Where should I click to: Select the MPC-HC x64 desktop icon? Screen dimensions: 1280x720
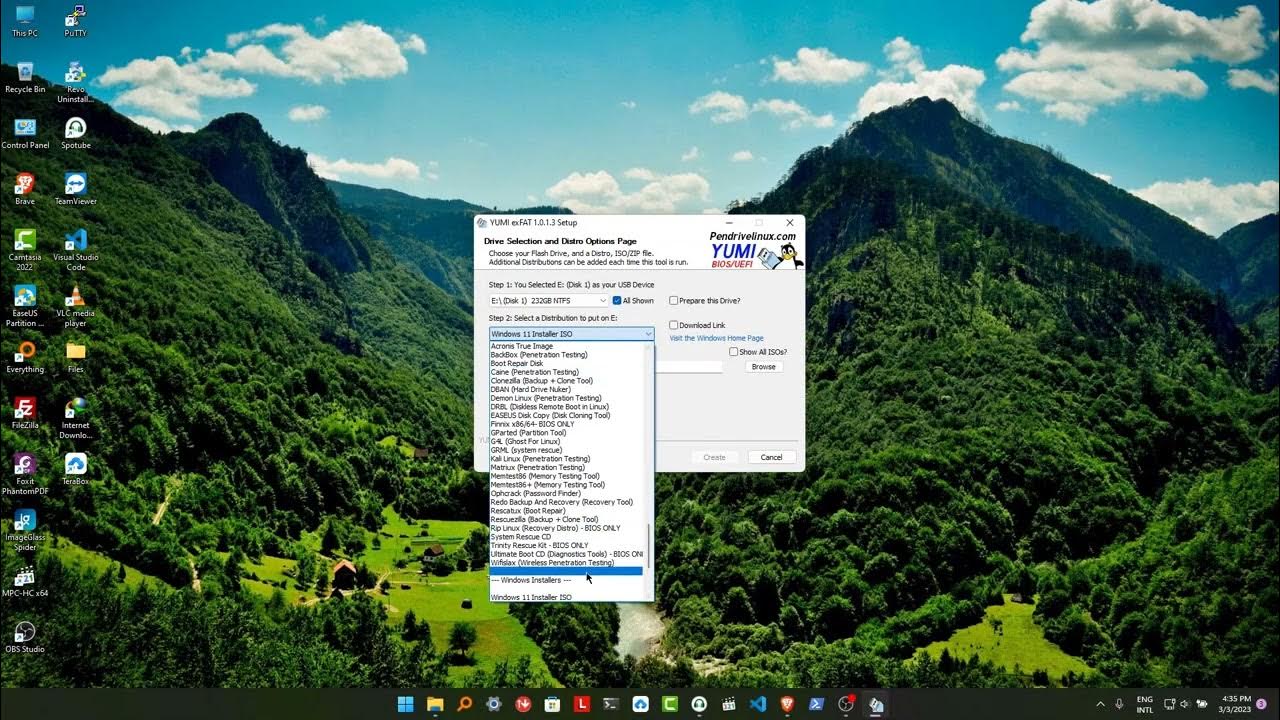click(x=25, y=581)
